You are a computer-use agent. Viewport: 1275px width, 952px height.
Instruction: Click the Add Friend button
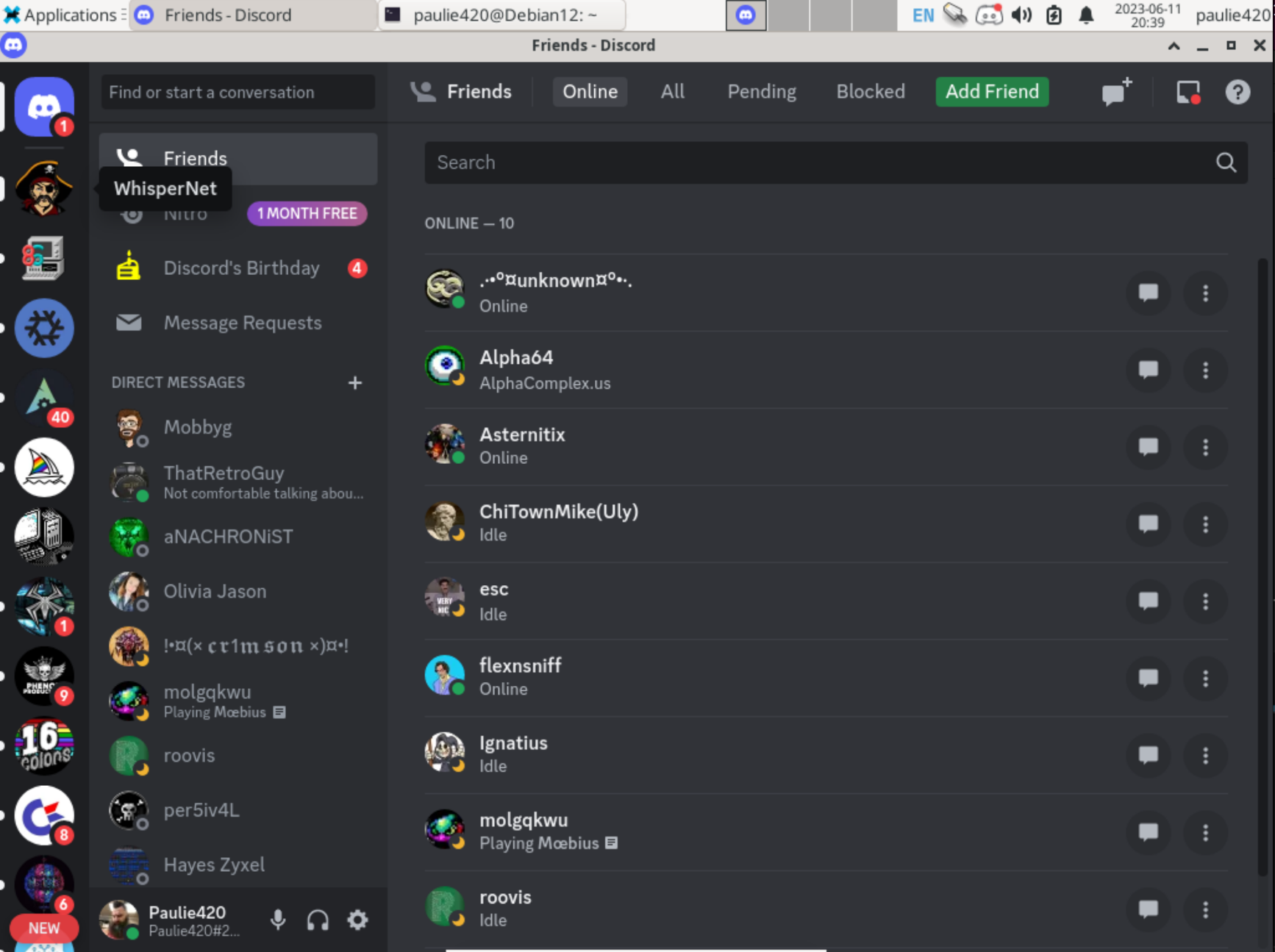click(x=992, y=92)
